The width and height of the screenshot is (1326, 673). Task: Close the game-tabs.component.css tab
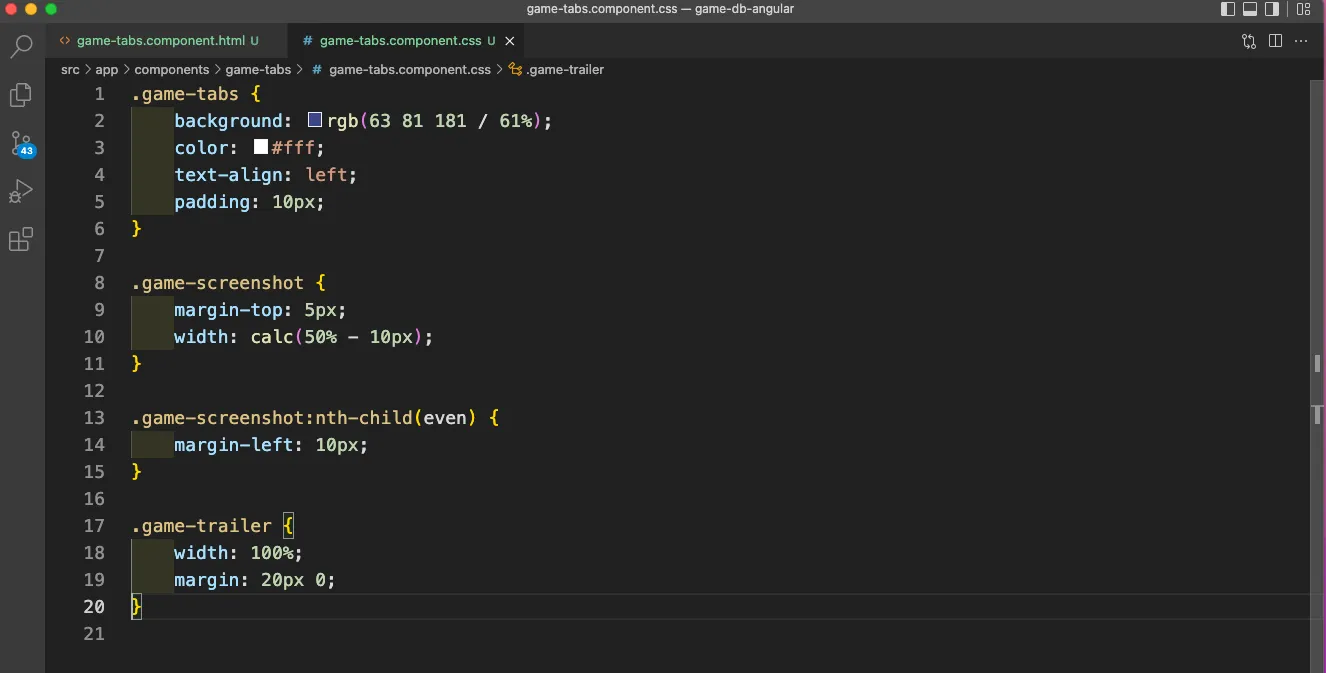510,41
